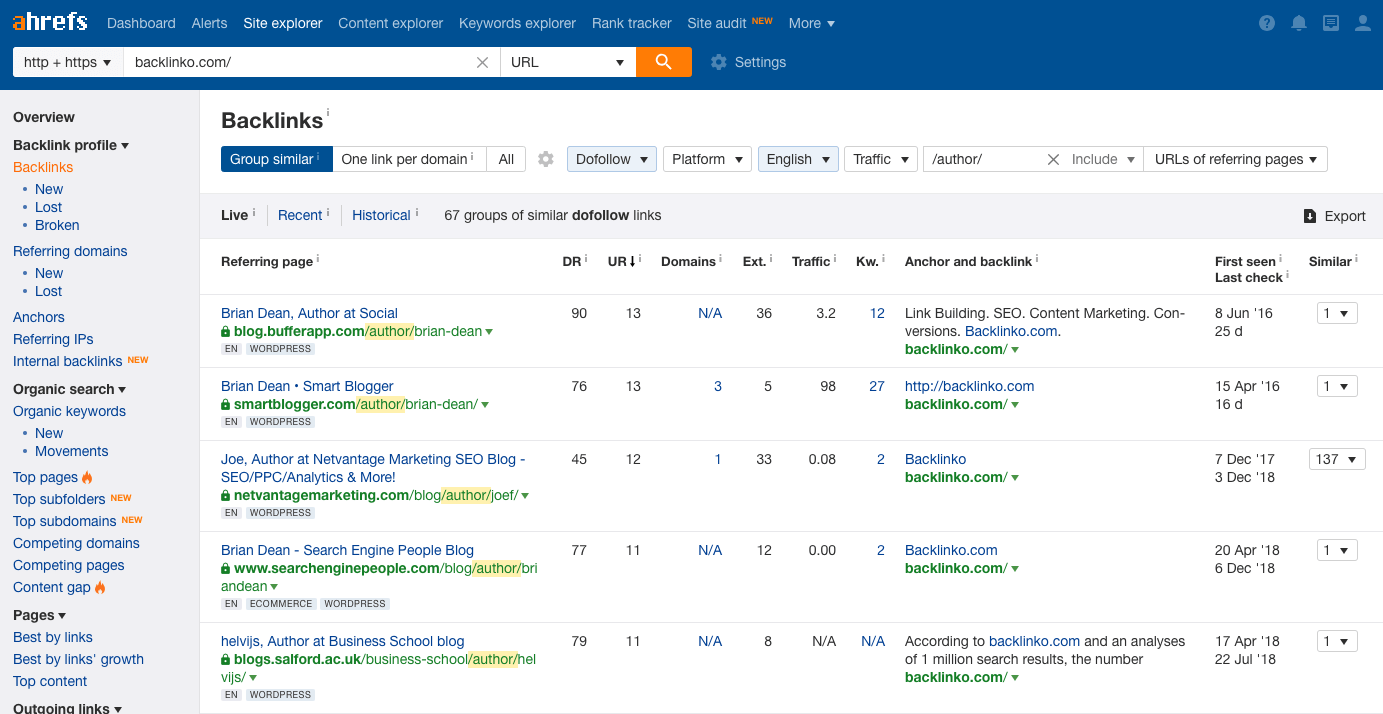
Task: Expand blog.bufferapp.com URL arrow menu
Action: point(489,332)
